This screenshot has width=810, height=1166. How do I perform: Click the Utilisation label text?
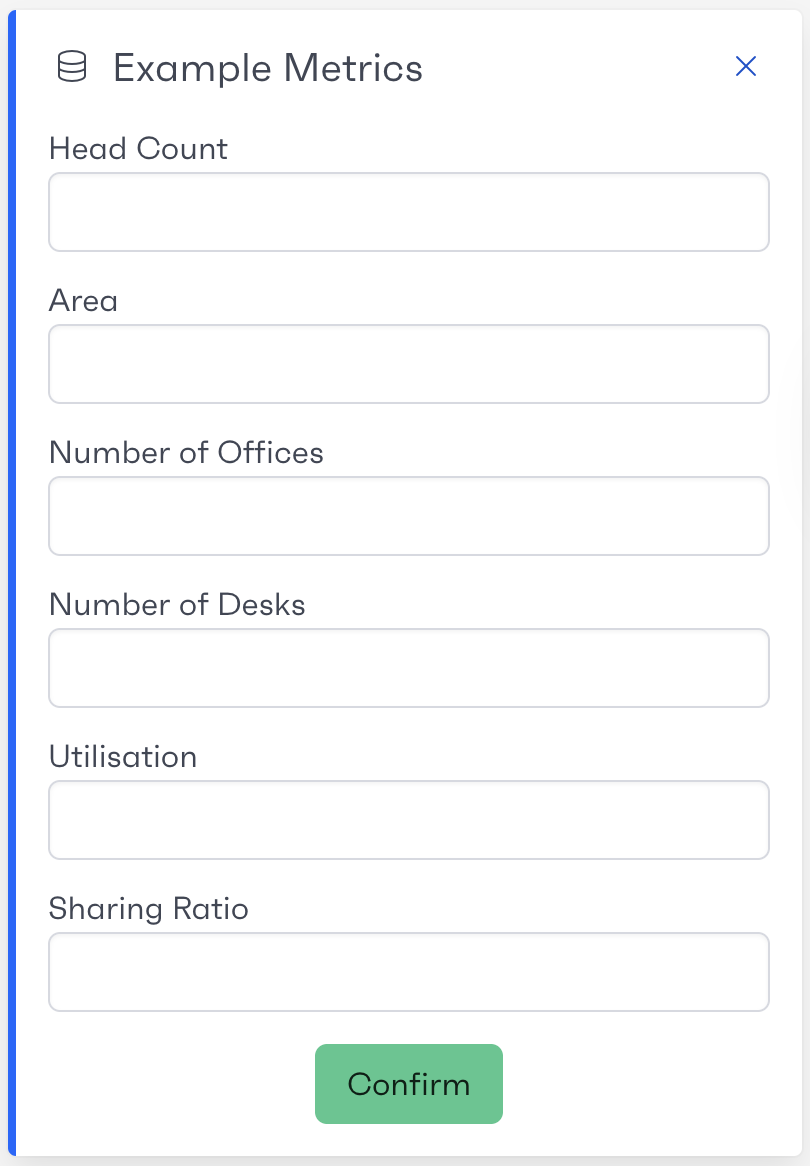click(123, 757)
